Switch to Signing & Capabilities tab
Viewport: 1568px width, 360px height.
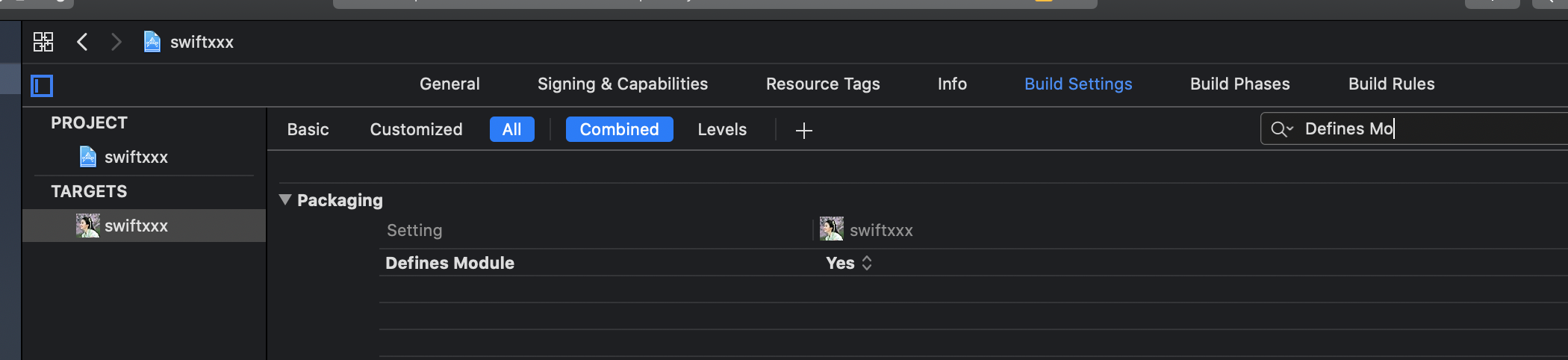coord(622,84)
